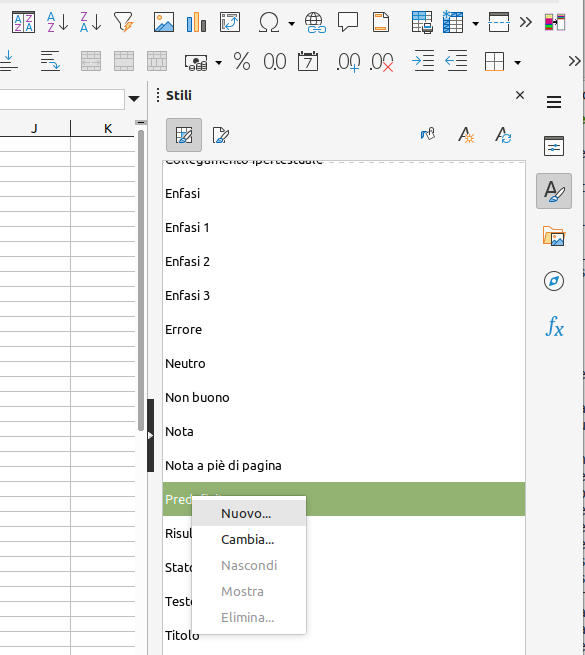585x655 pixels.
Task: Format as currency icon
Action: coord(196,62)
